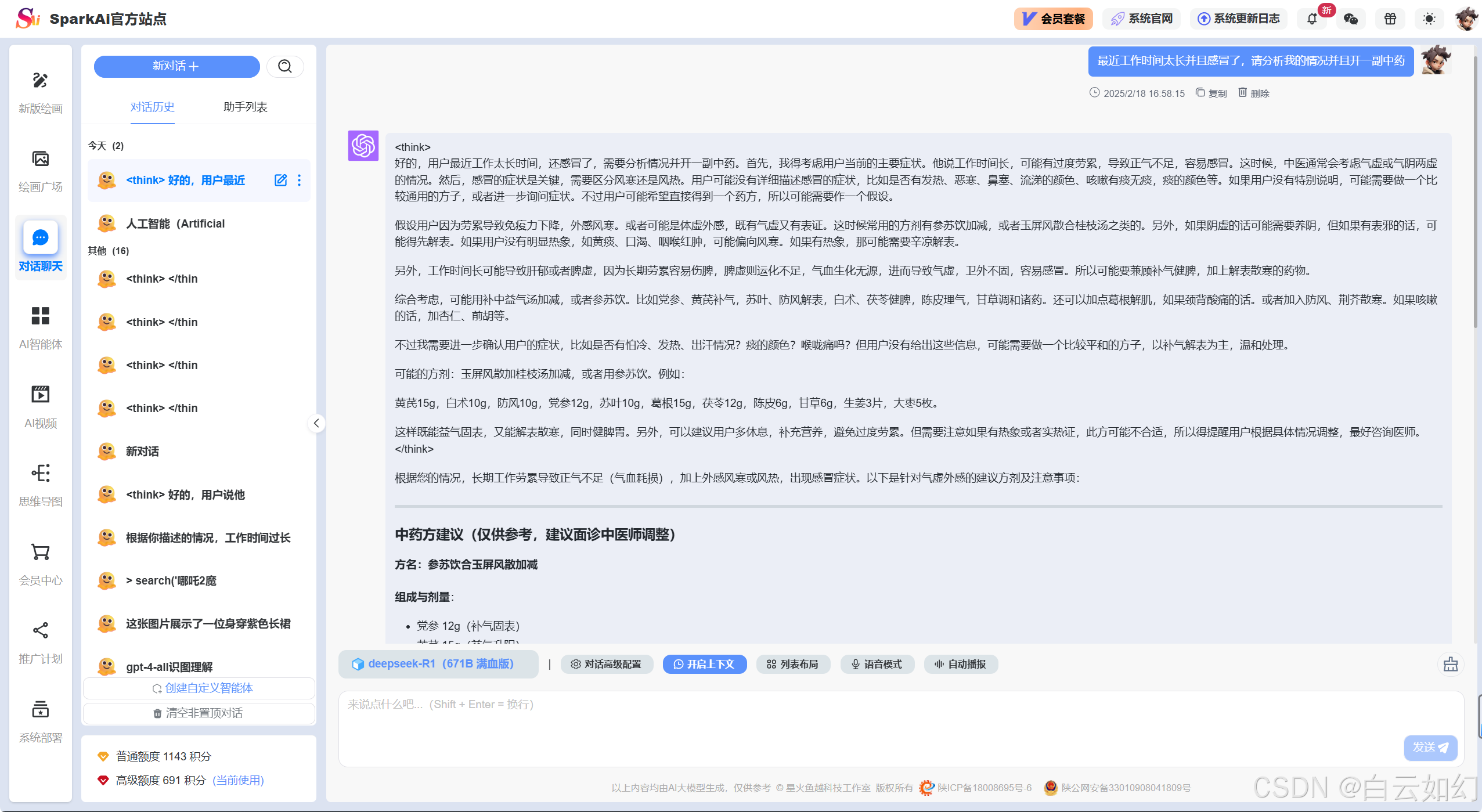Click the notification bell icon
The width and height of the screenshot is (1482, 812).
point(1312,19)
